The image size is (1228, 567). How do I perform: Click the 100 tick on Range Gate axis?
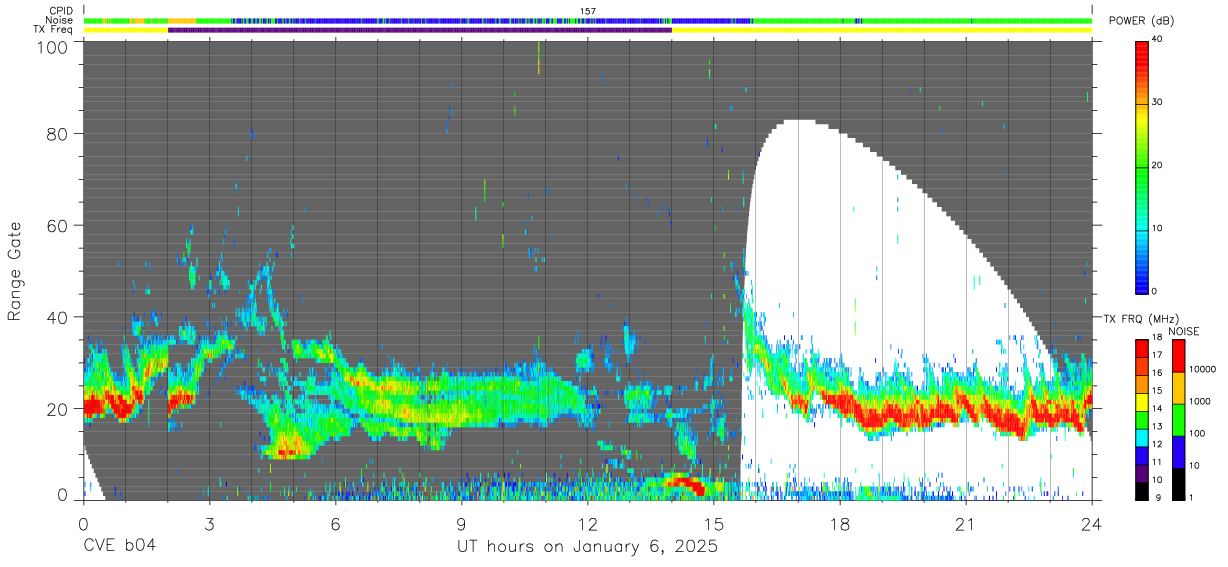pyautogui.click(x=52, y=46)
